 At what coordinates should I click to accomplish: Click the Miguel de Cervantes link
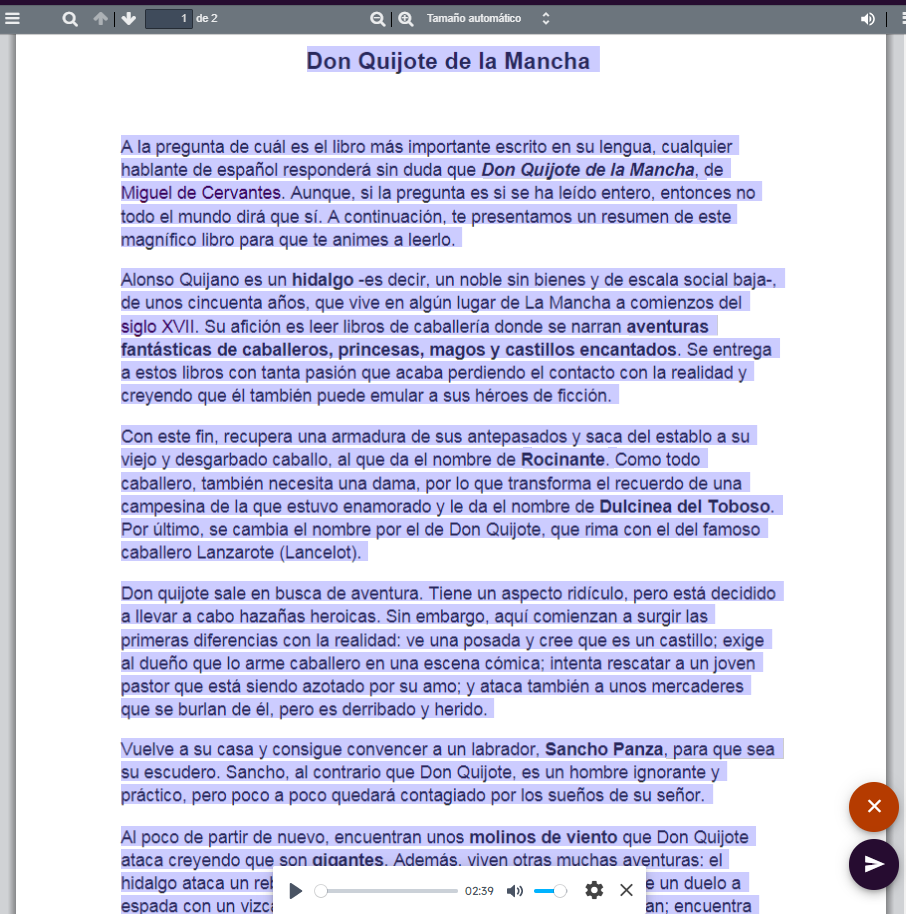click(201, 193)
